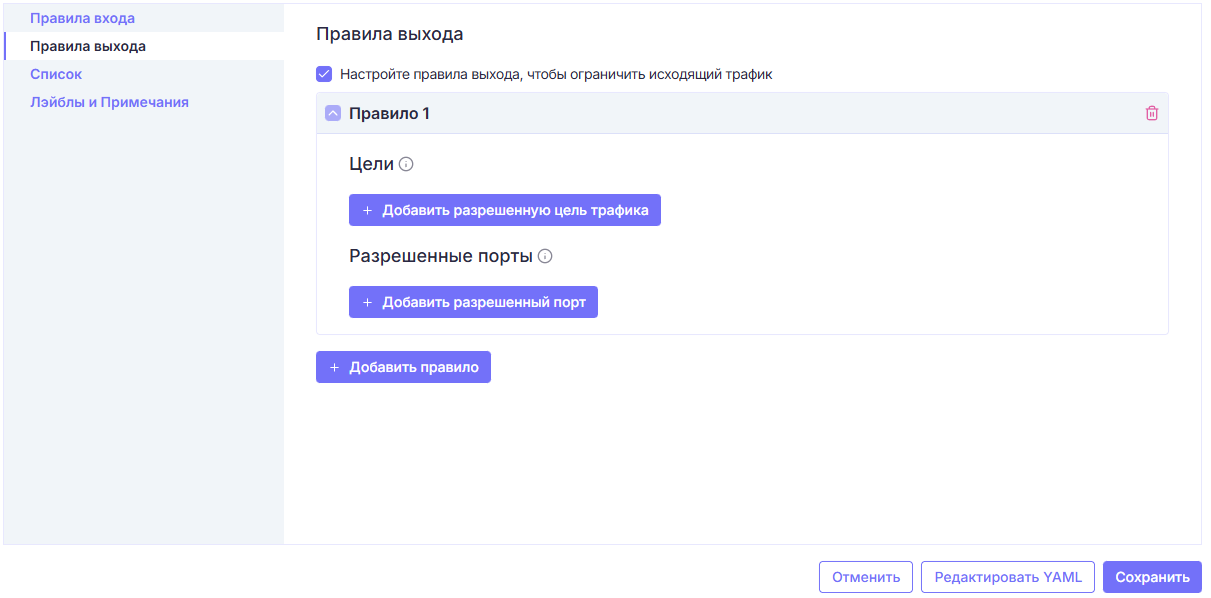Collapse the Правило 1 section
1211x598 pixels.
point(333,114)
